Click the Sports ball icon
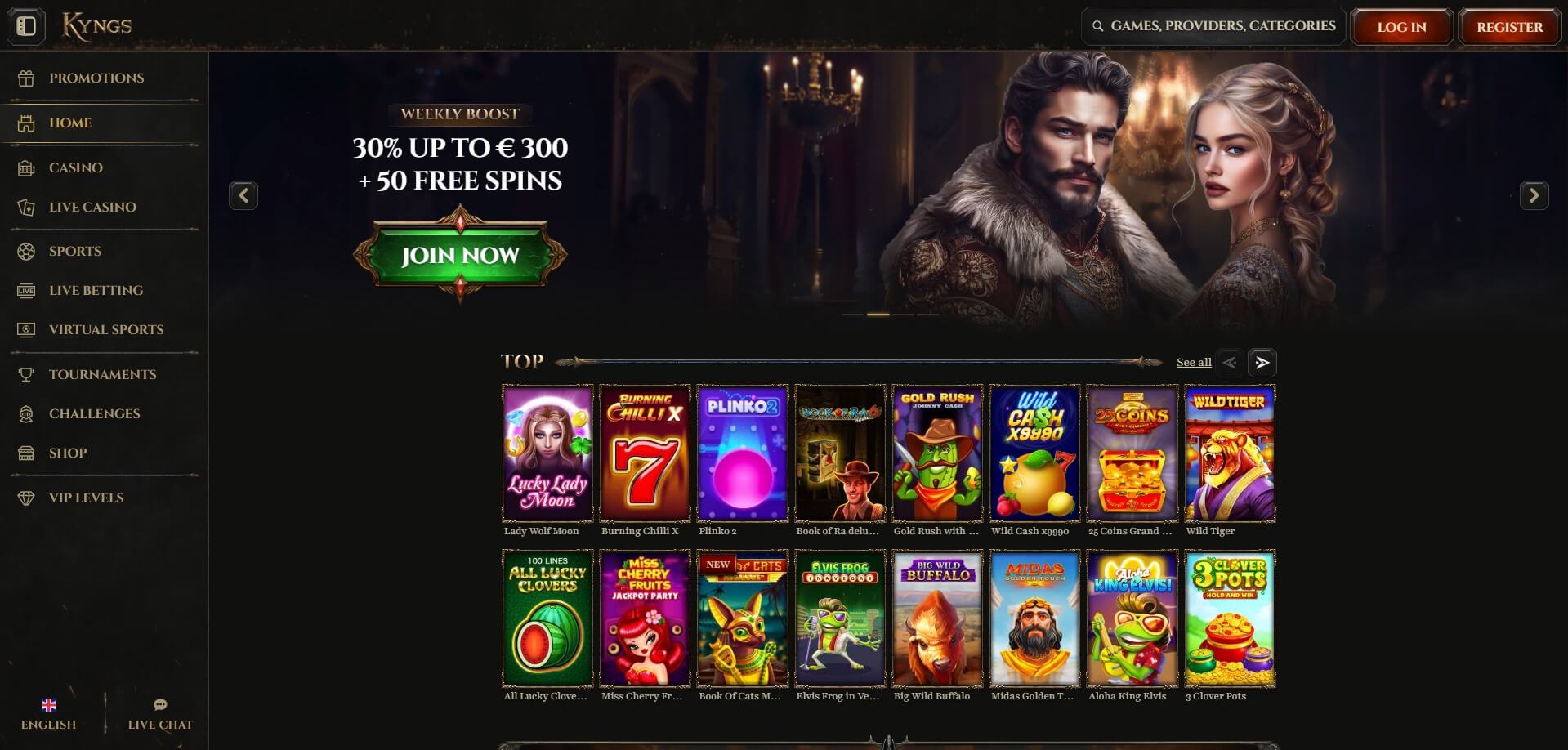Image resolution: width=1568 pixels, height=750 pixels. pyautogui.click(x=26, y=252)
